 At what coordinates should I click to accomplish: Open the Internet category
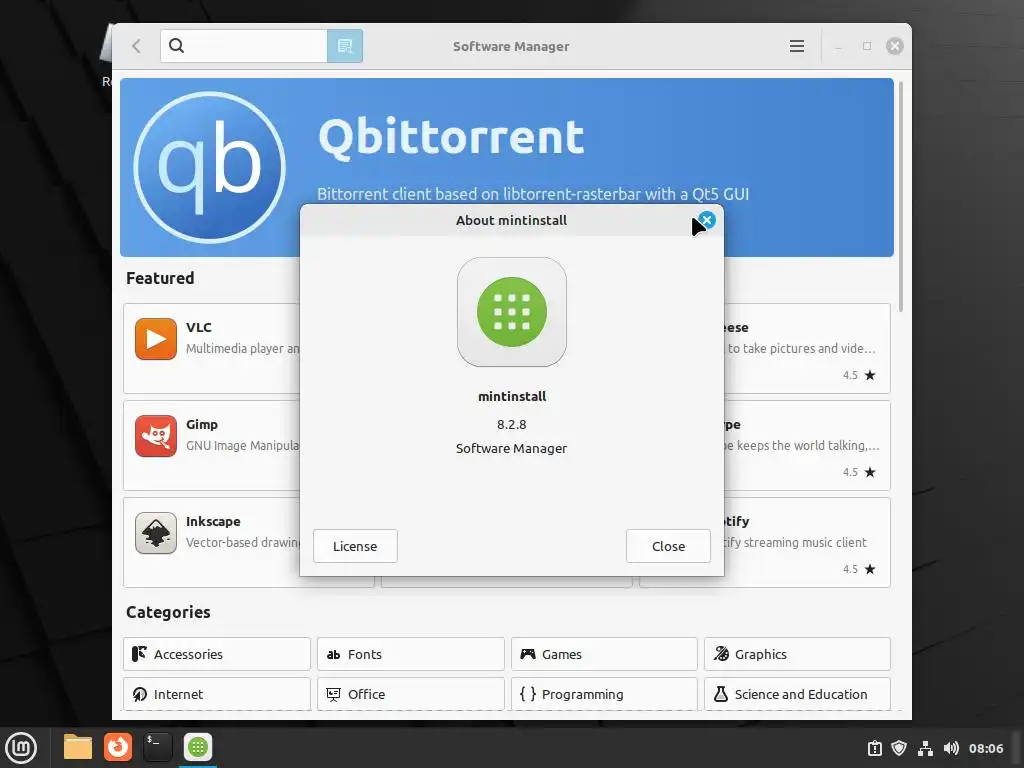pyautogui.click(x=217, y=694)
